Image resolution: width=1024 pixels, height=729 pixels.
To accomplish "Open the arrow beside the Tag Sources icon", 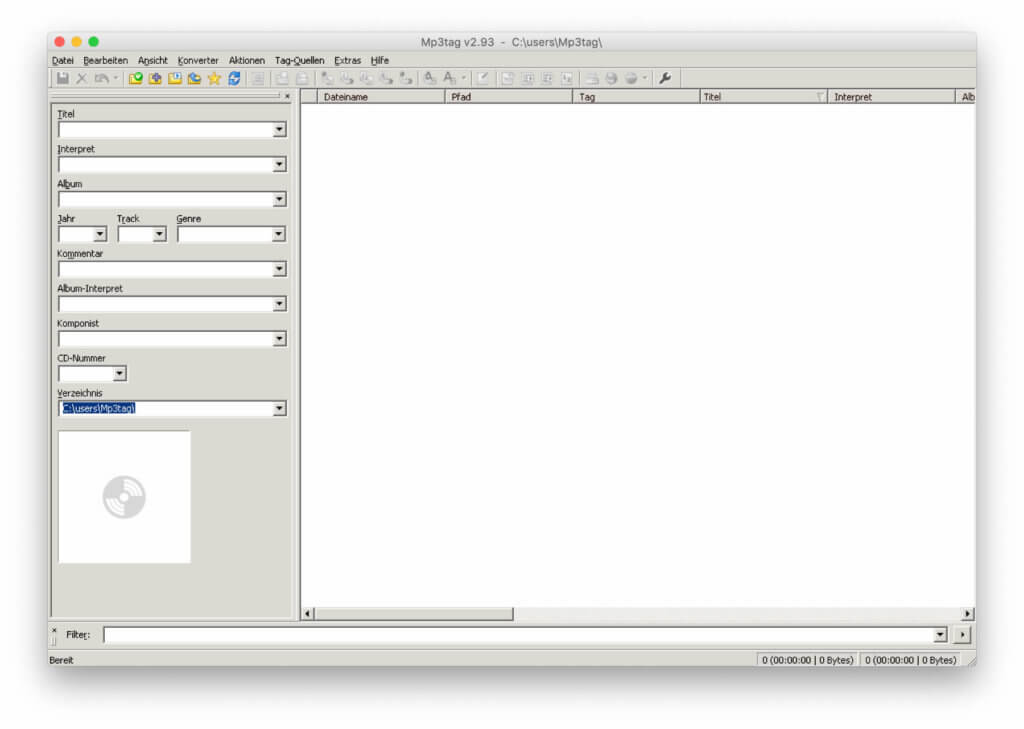I will coord(645,78).
